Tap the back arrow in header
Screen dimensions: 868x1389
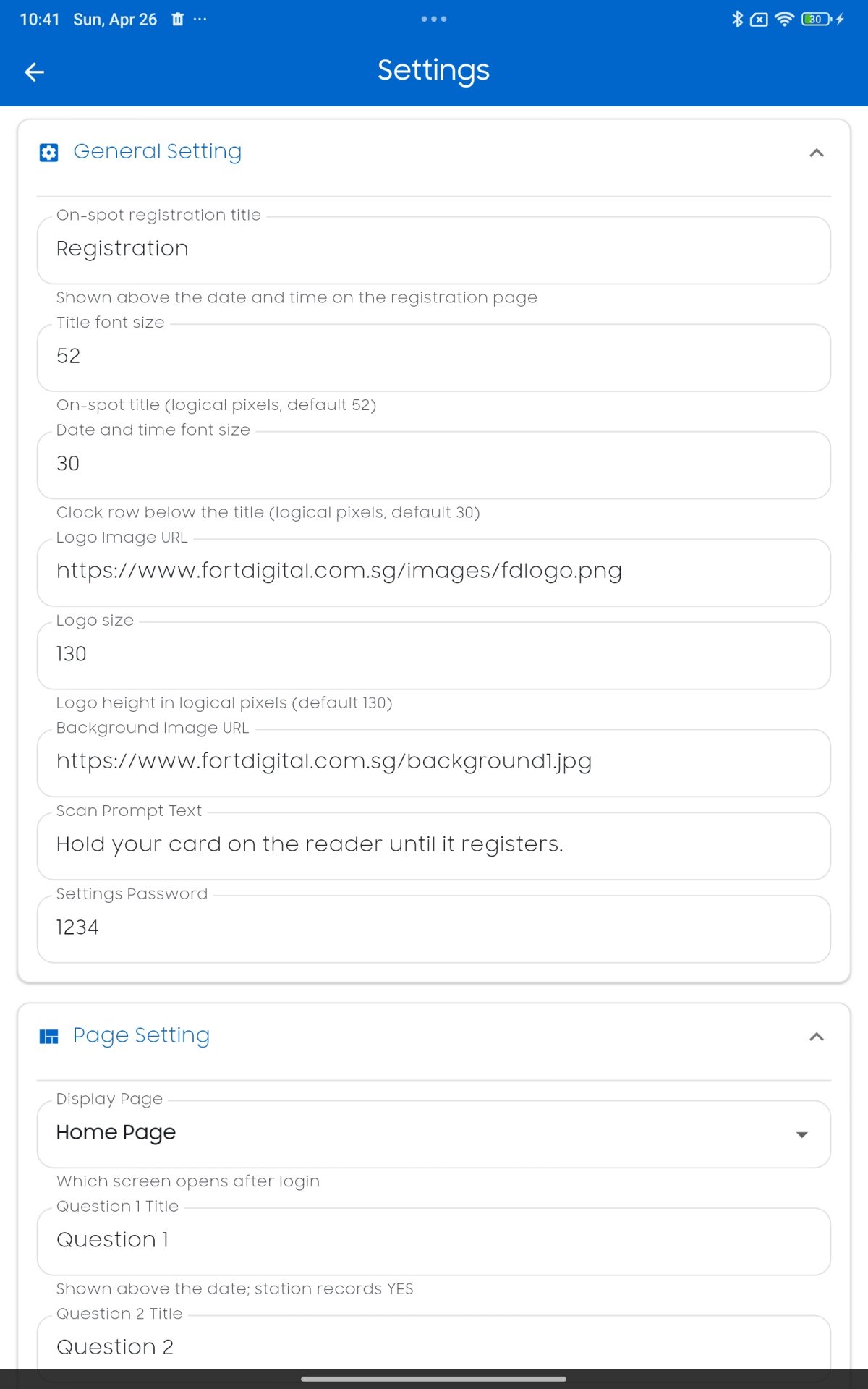[x=35, y=72]
